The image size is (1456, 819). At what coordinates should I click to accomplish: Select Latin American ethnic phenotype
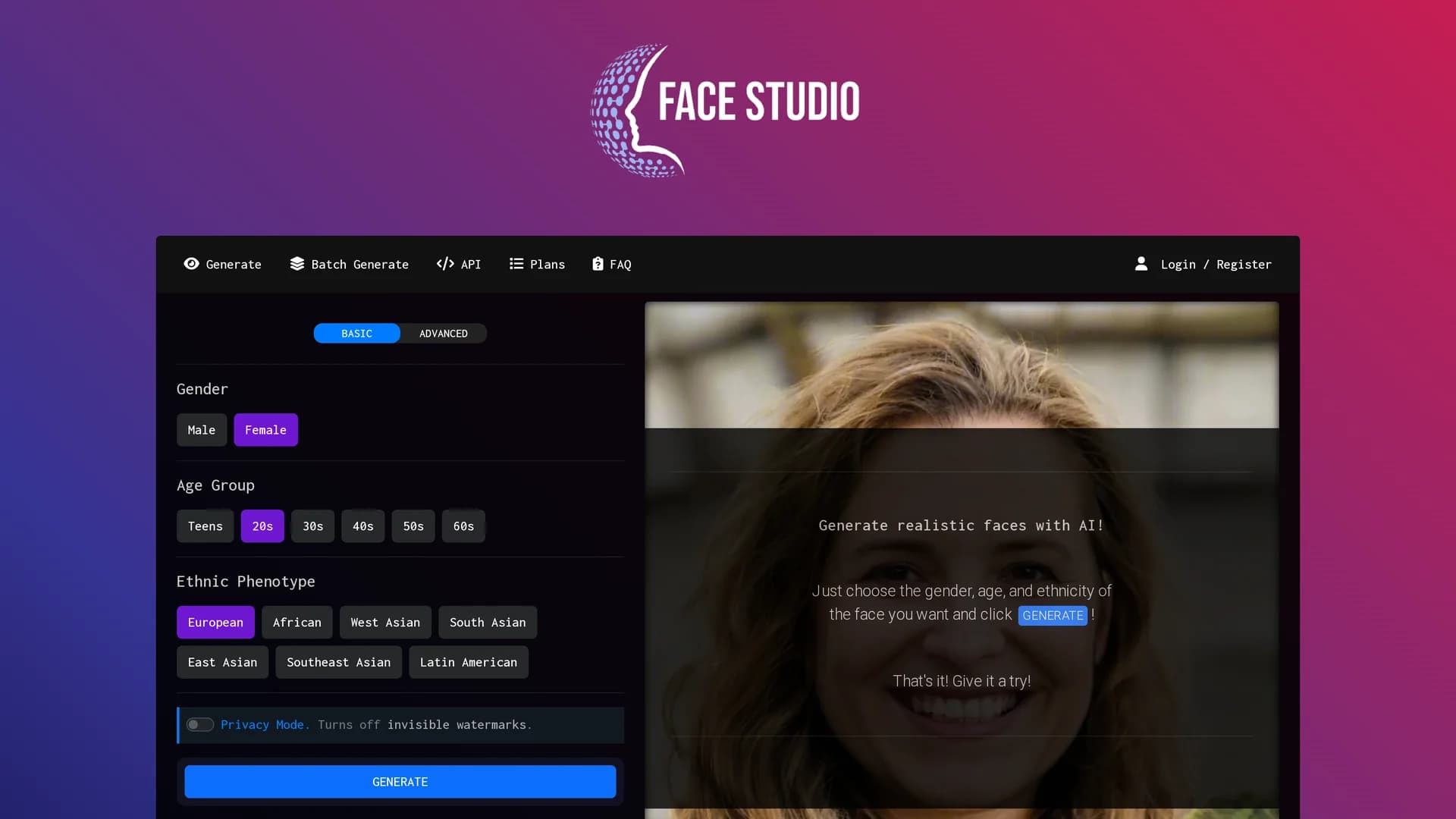[x=469, y=662]
